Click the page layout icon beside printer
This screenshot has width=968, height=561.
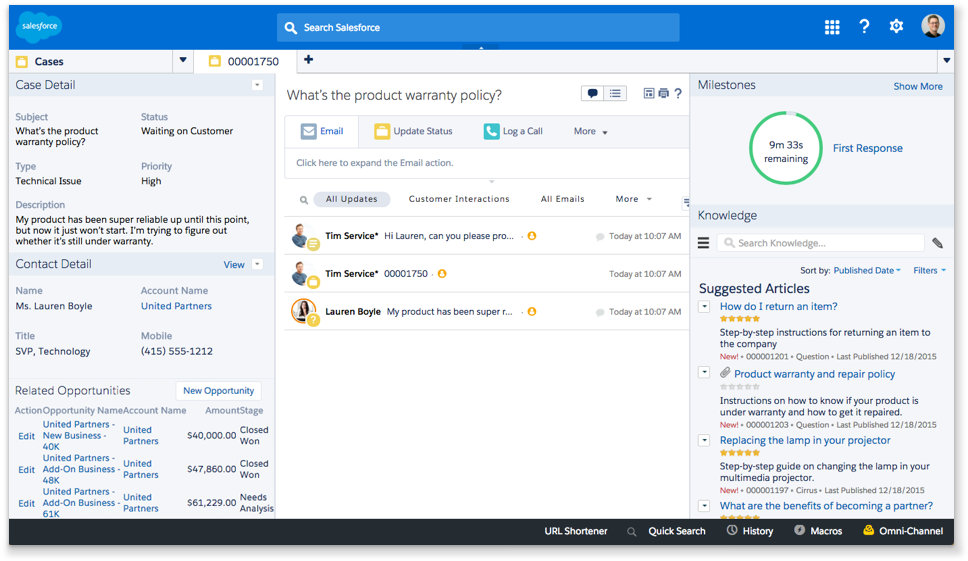[x=649, y=93]
